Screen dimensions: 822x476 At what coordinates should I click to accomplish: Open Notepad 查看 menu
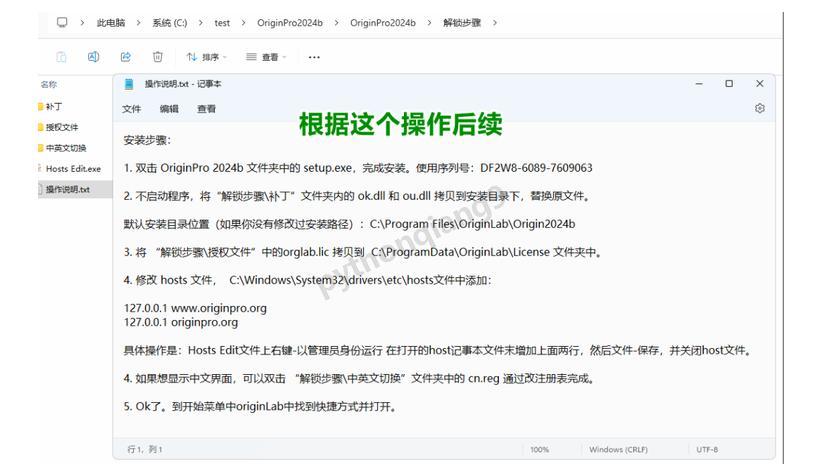206,109
